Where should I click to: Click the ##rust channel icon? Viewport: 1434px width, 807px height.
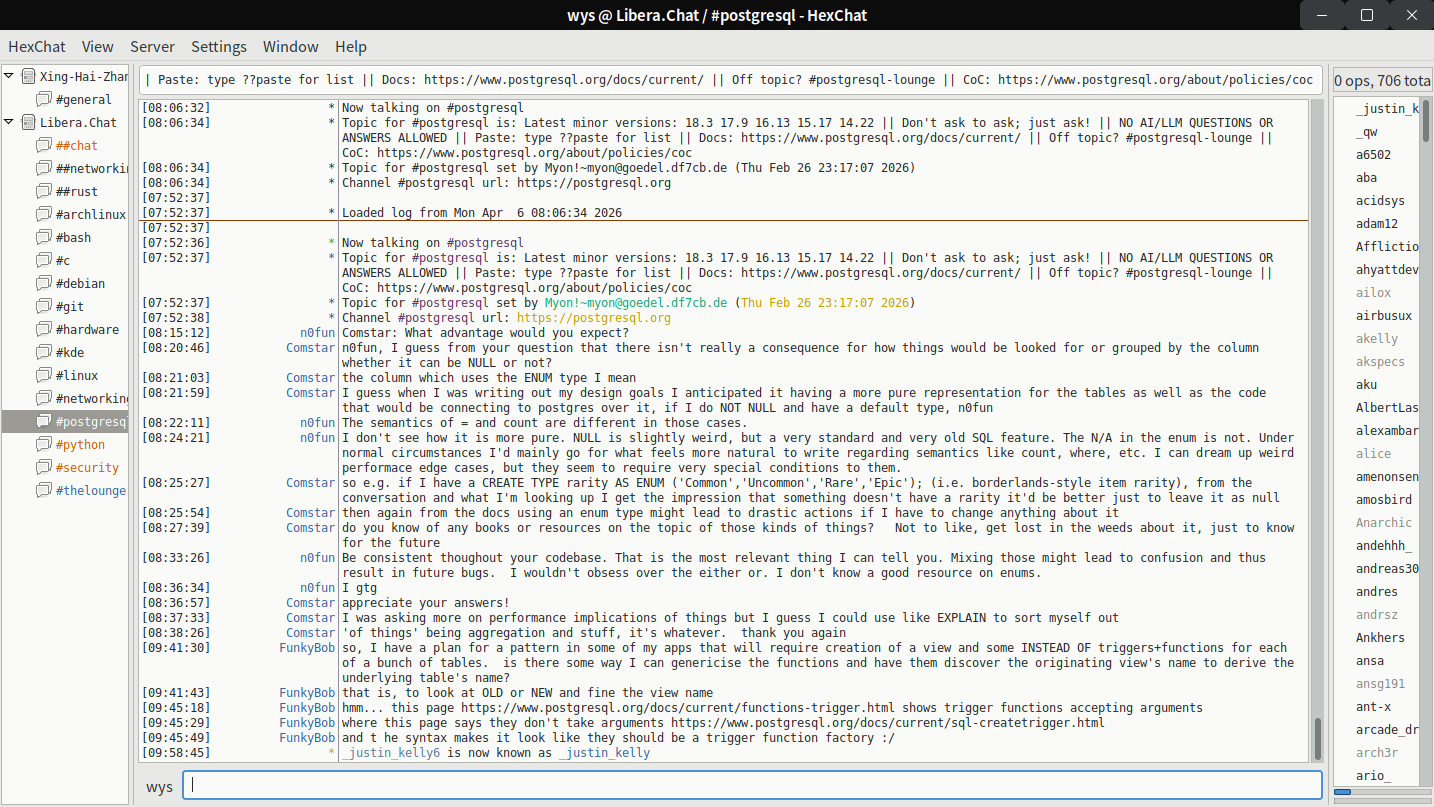coord(43,191)
